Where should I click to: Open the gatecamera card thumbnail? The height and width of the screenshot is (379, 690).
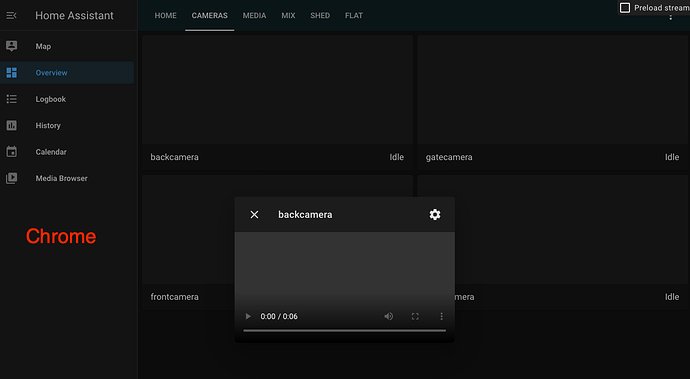coord(553,89)
